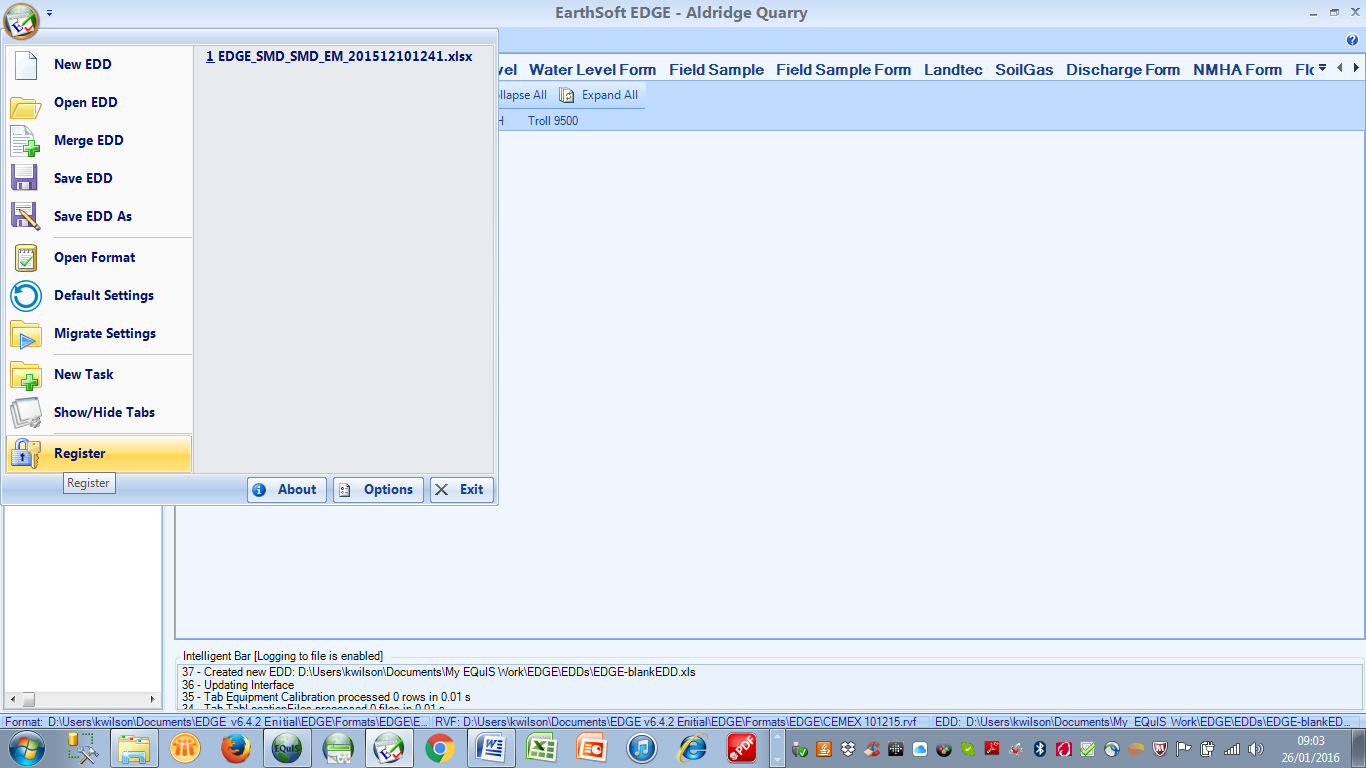Image resolution: width=1366 pixels, height=768 pixels.
Task: Launch Firefox from the taskbar
Action: click(x=236, y=748)
